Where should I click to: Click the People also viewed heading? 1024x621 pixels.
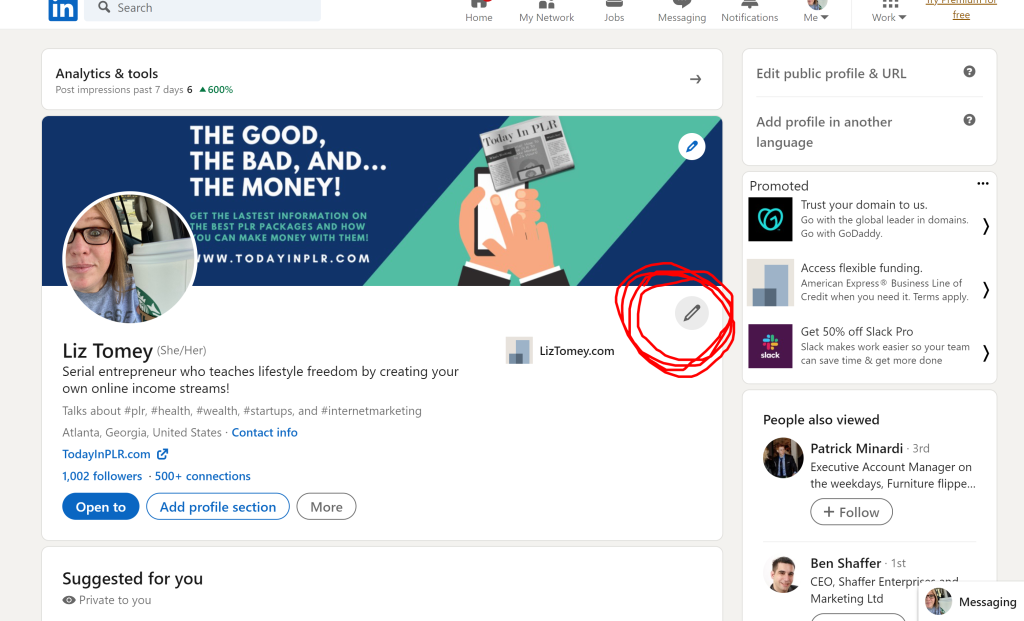pos(821,420)
